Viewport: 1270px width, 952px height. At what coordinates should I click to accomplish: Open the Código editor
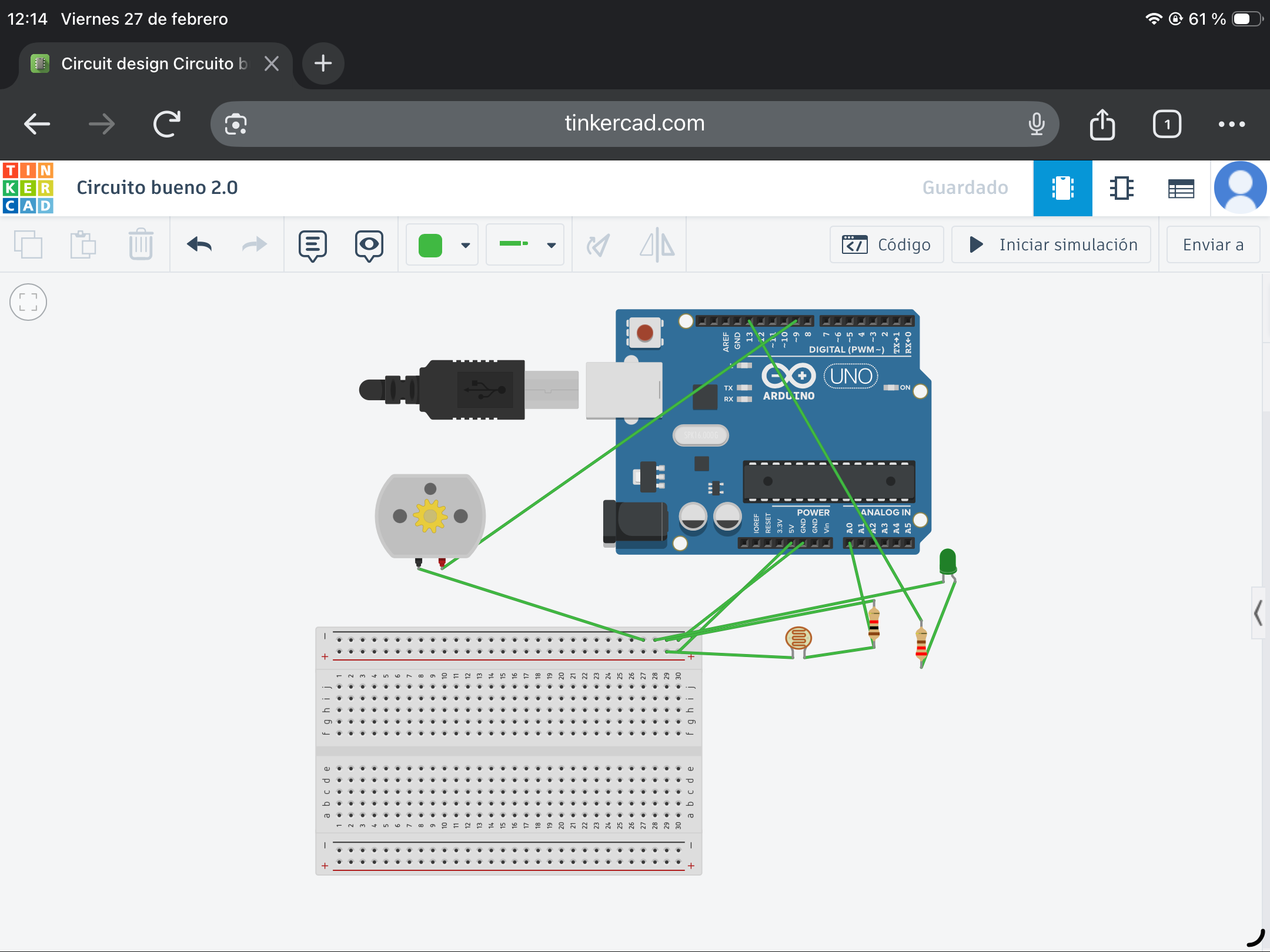pyautogui.click(x=887, y=244)
